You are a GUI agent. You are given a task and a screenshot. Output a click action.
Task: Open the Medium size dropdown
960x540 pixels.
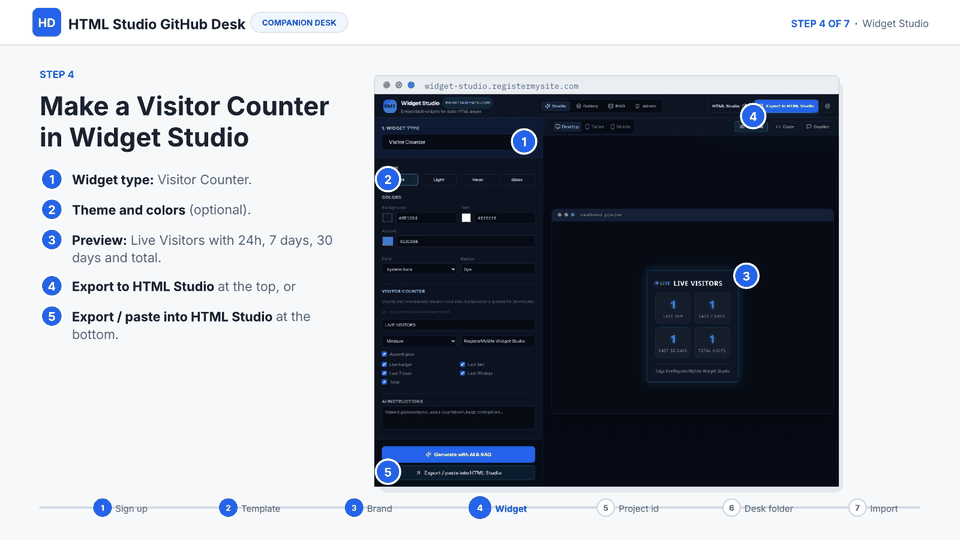(x=419, y=341)
